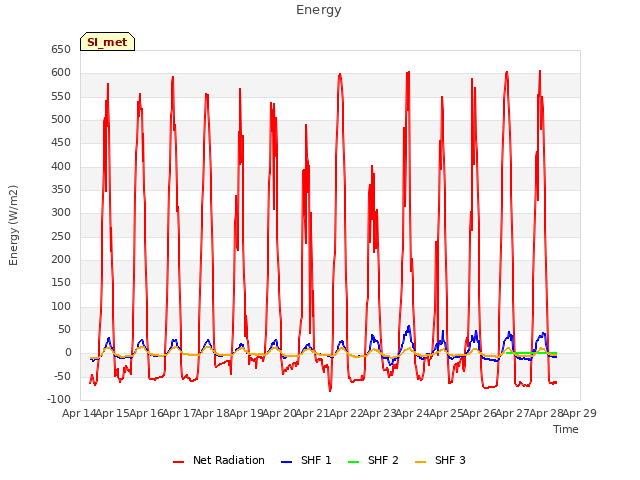The height and width of the screenshot is (480, 640).
Task: Click the -100 y-axis tick label
Action: 59,399
